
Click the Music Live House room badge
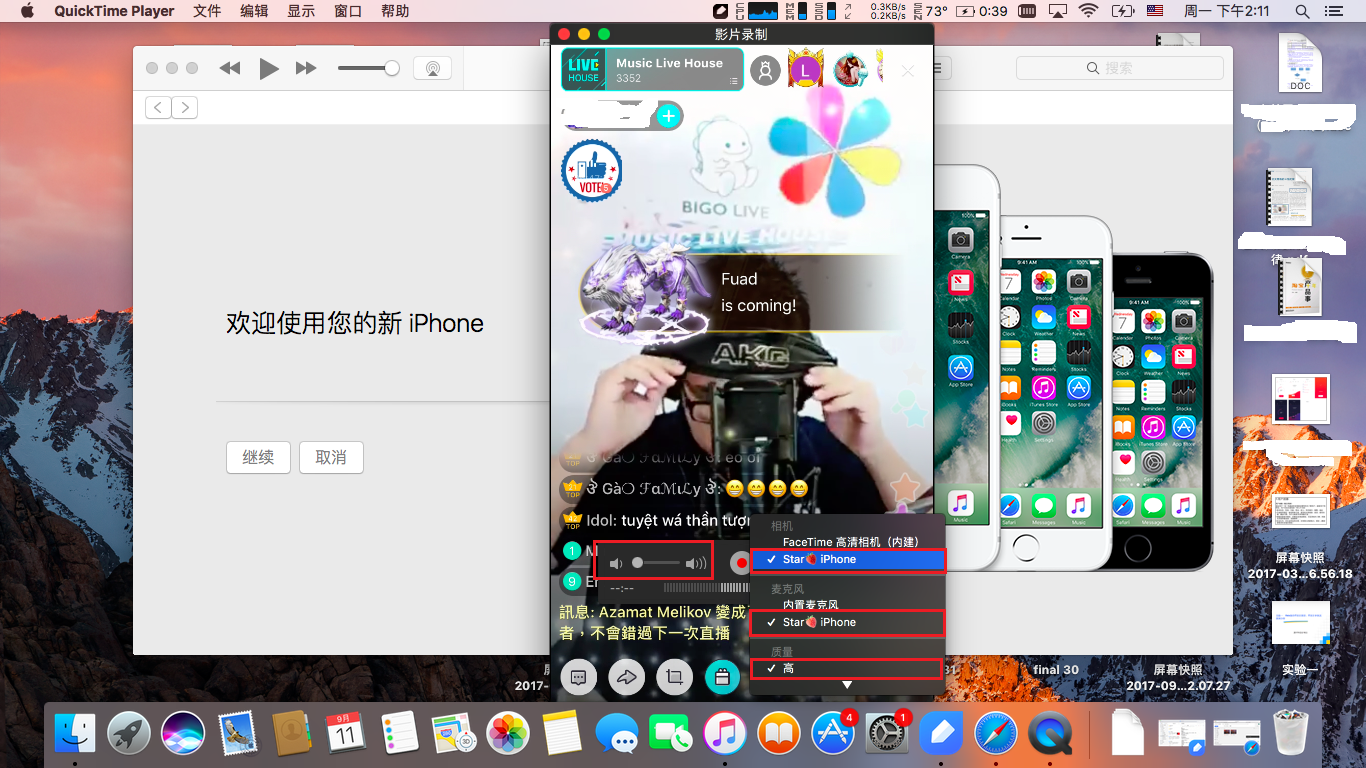tap(652, 70)
